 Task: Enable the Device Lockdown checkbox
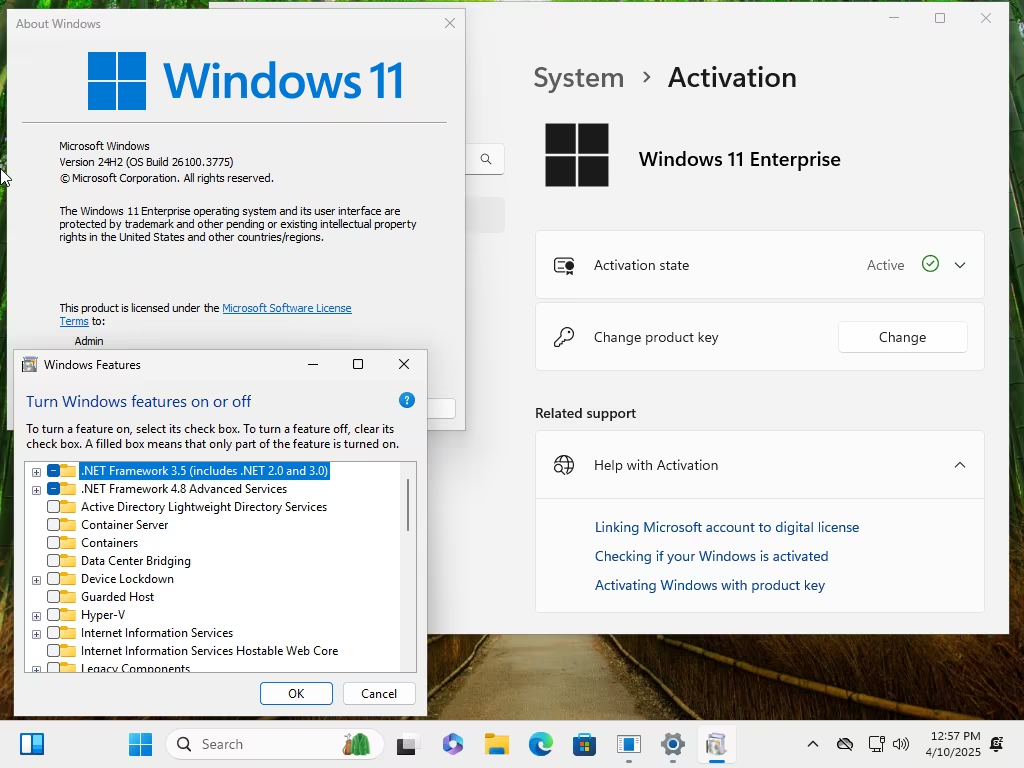pos(54,579)
